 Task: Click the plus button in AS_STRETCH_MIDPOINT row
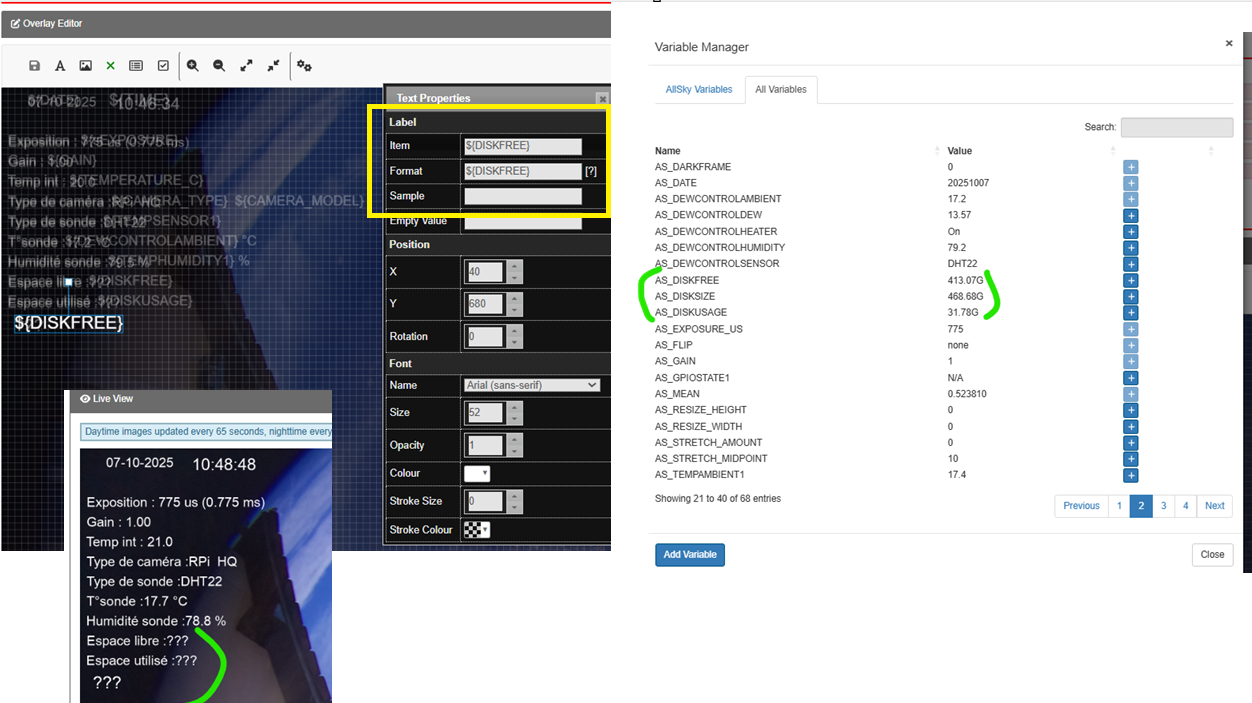point(1131,459)
